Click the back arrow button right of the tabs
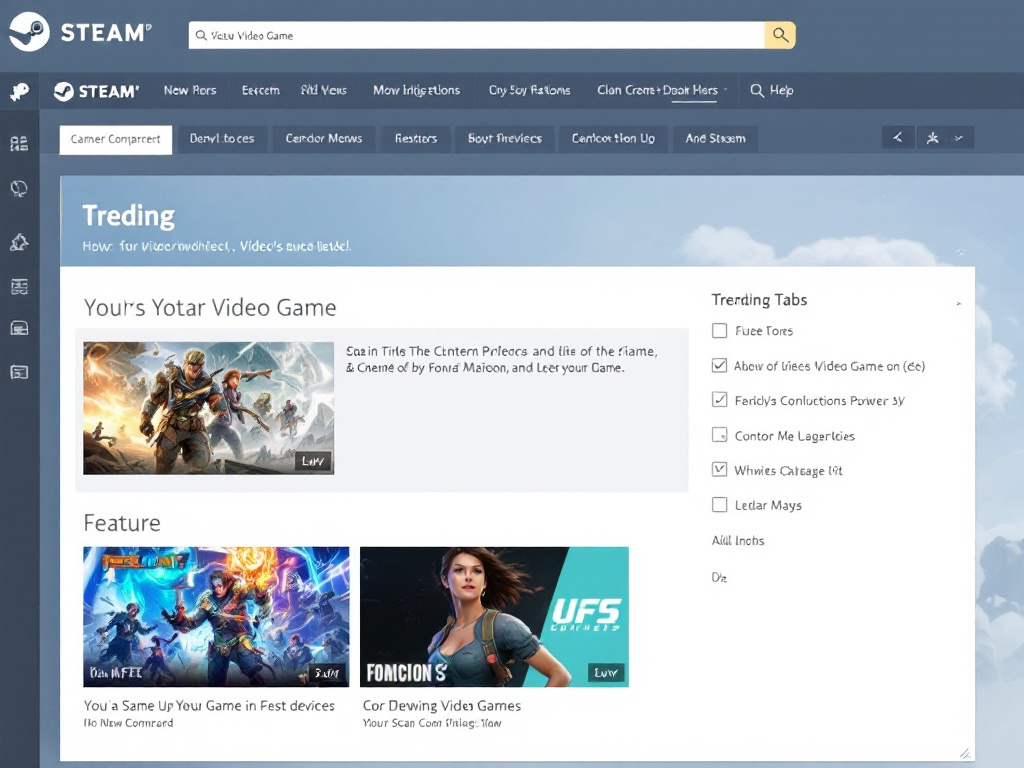The width and height of the screenshot is (1024, 768). point(898,138)
